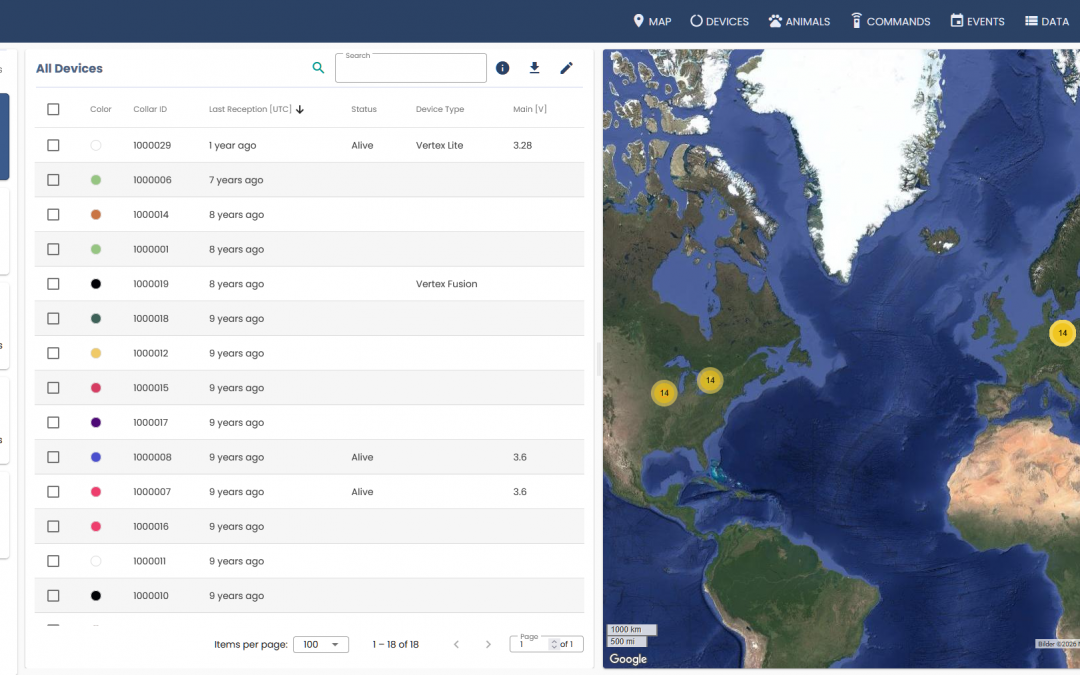
Task: Click the page number stepper arrows
Action: 554,645
